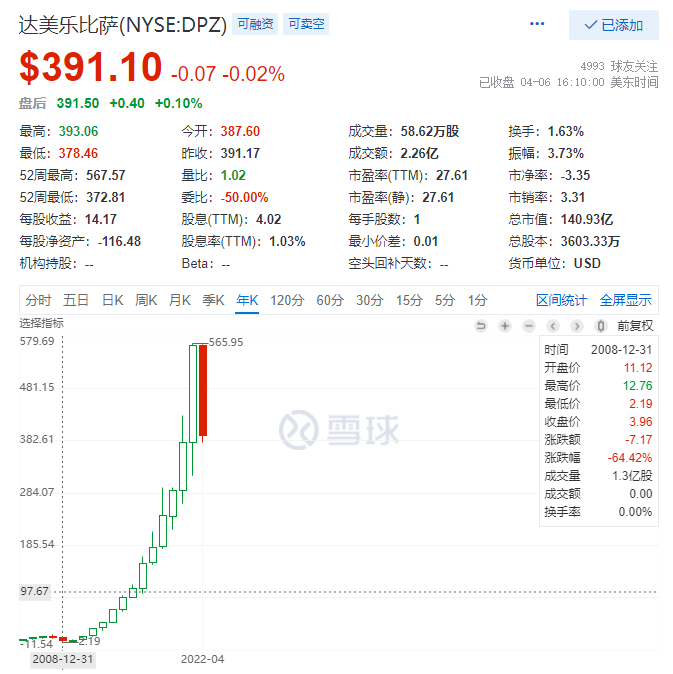Click the 已添加 watchlist button
Viewport: 673px width, 674px height.
tap(614, 25)
